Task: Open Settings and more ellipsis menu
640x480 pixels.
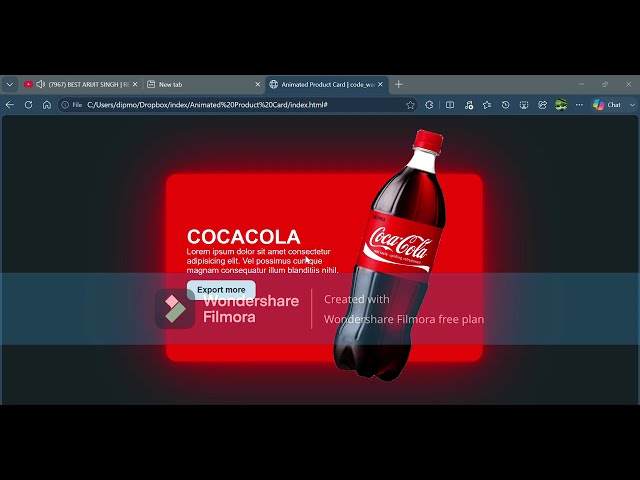Action: point(579,105)
